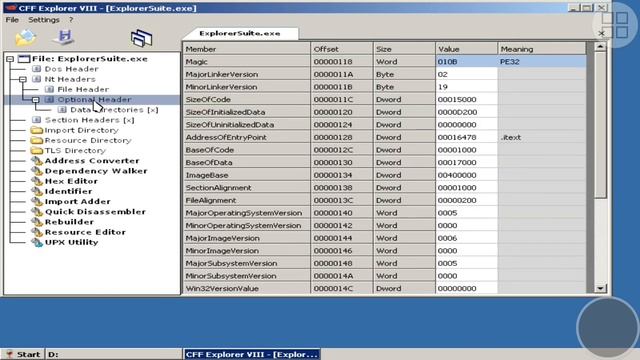Collapse the Nt Headers tree node
Screen dimensions: 640x360
[23, 79]
